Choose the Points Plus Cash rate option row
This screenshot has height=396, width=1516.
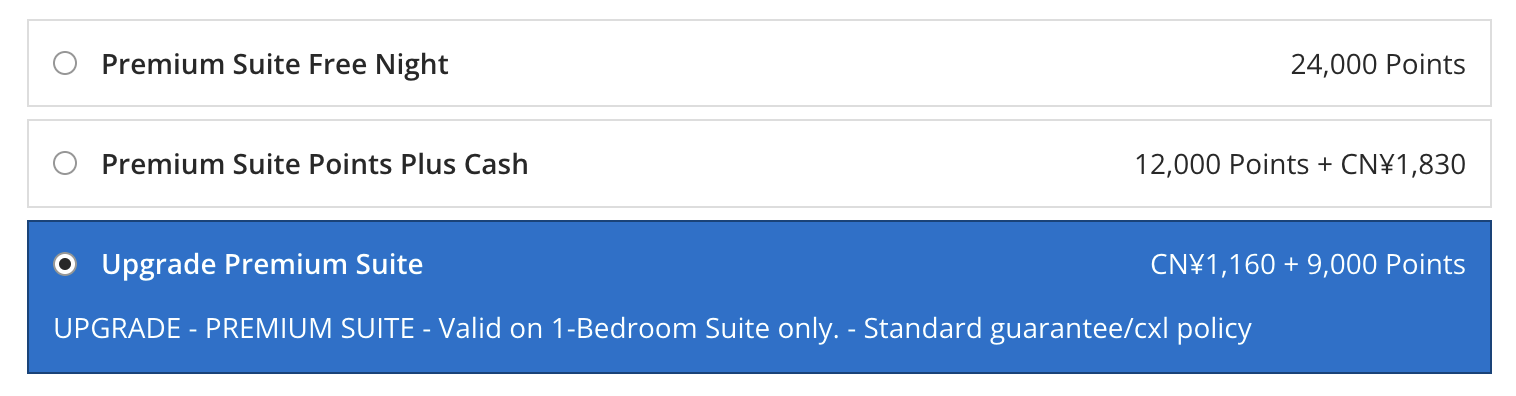pos(759,164)
